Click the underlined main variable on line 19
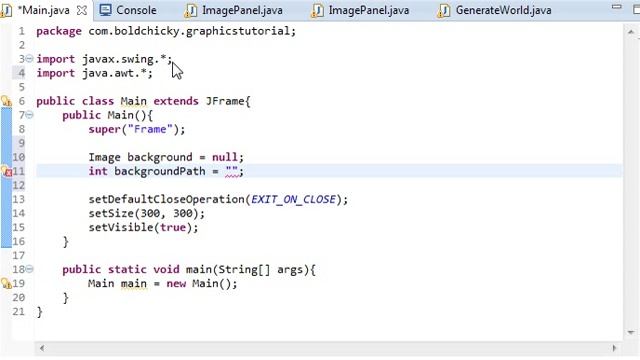Image resolution: width=640 pixels, height=360 pixels. tap(133, 284)
